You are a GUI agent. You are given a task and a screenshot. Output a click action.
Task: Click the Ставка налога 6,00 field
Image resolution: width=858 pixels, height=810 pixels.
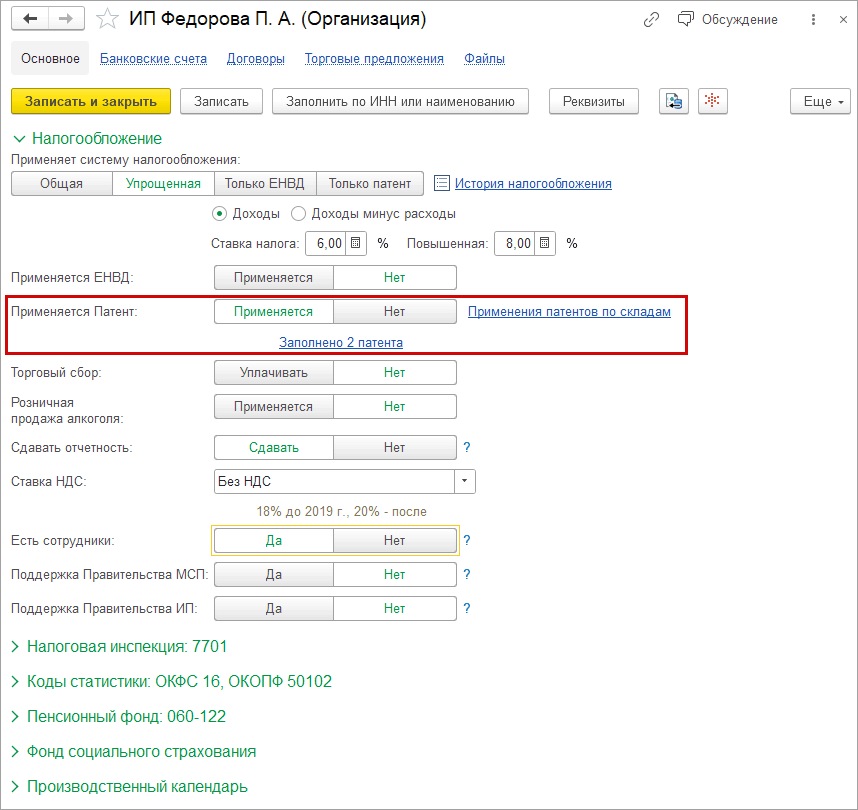pyautogui.click(x=325, y=243)
